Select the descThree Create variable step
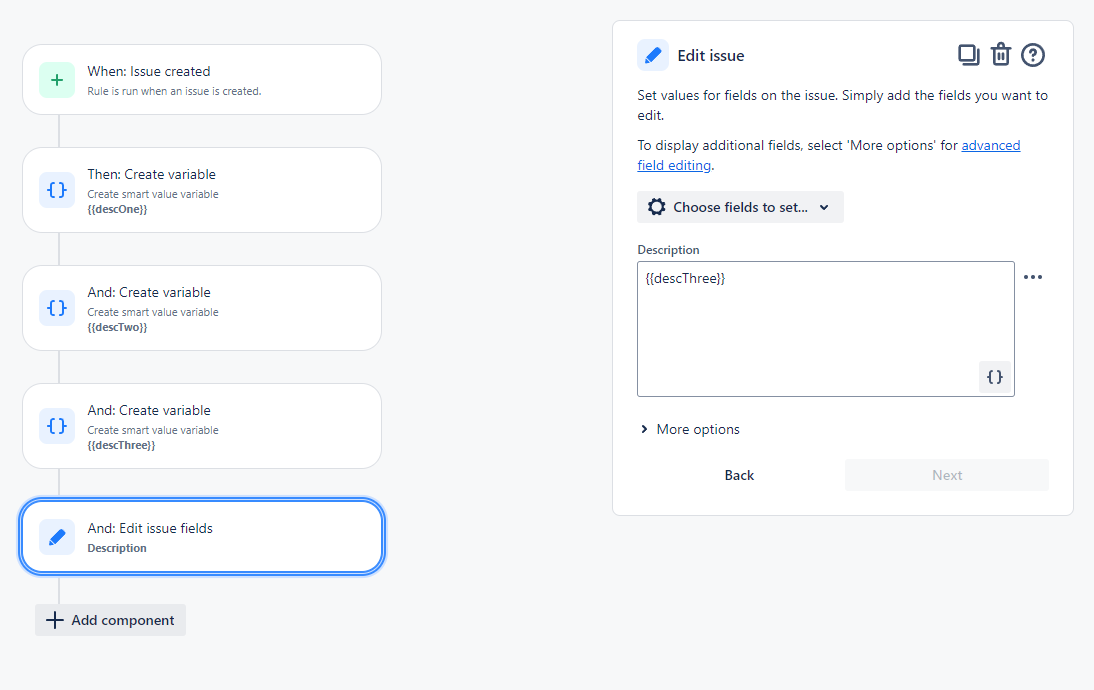1094x690 pixels. coord(202,426)
